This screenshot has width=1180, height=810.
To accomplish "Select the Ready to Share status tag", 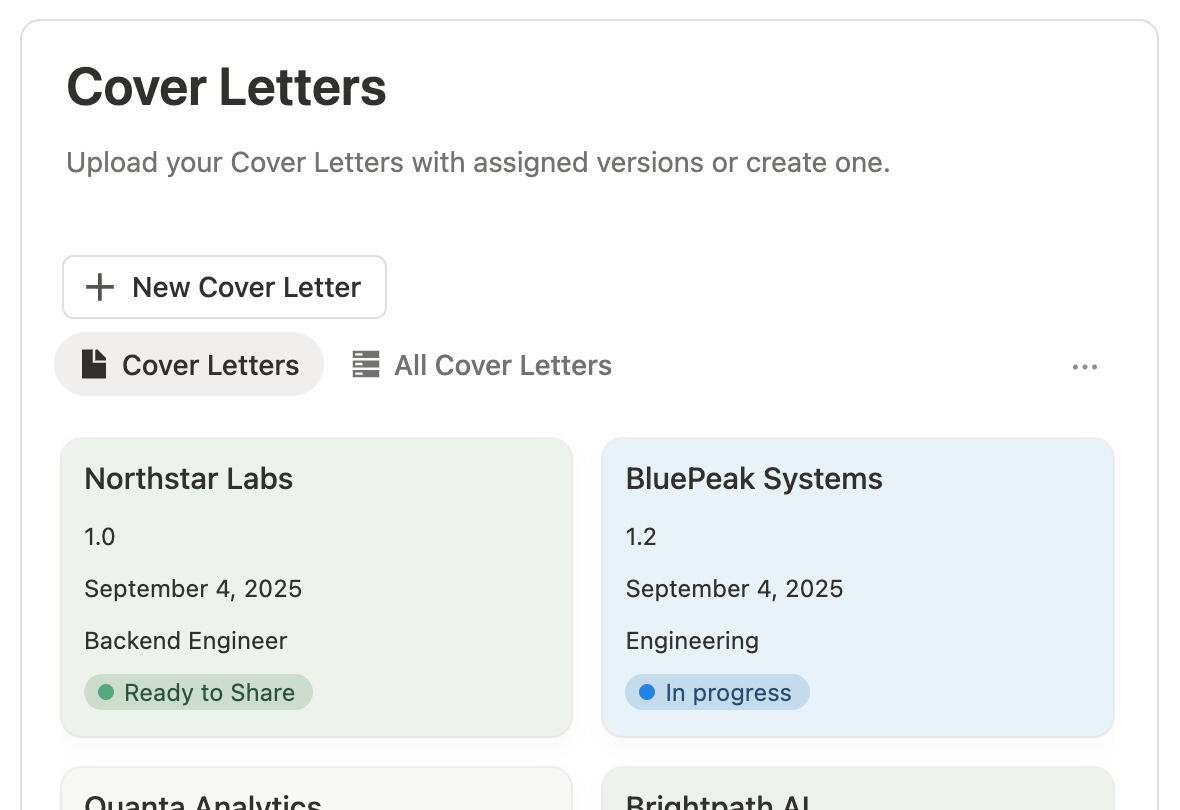I will pyautogui.click(x=198, y=692).
